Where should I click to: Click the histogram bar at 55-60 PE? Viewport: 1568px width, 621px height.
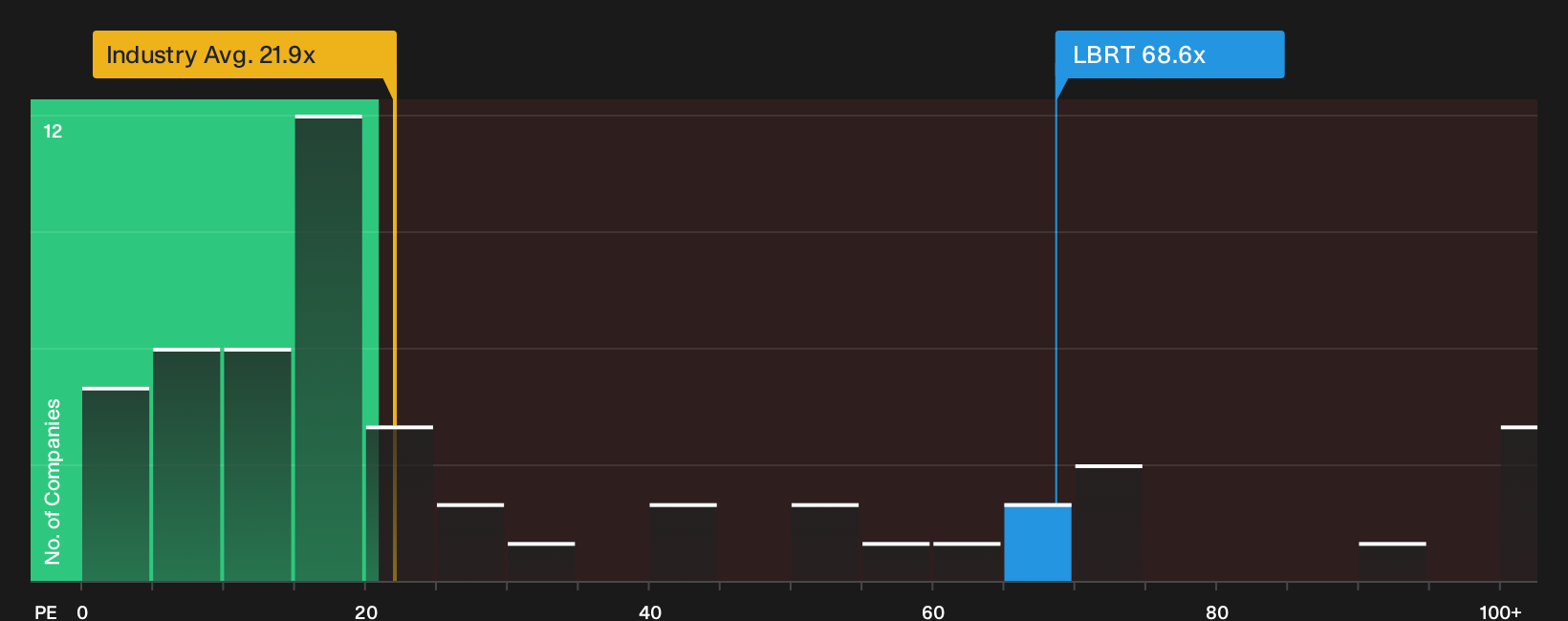point(896,562)
